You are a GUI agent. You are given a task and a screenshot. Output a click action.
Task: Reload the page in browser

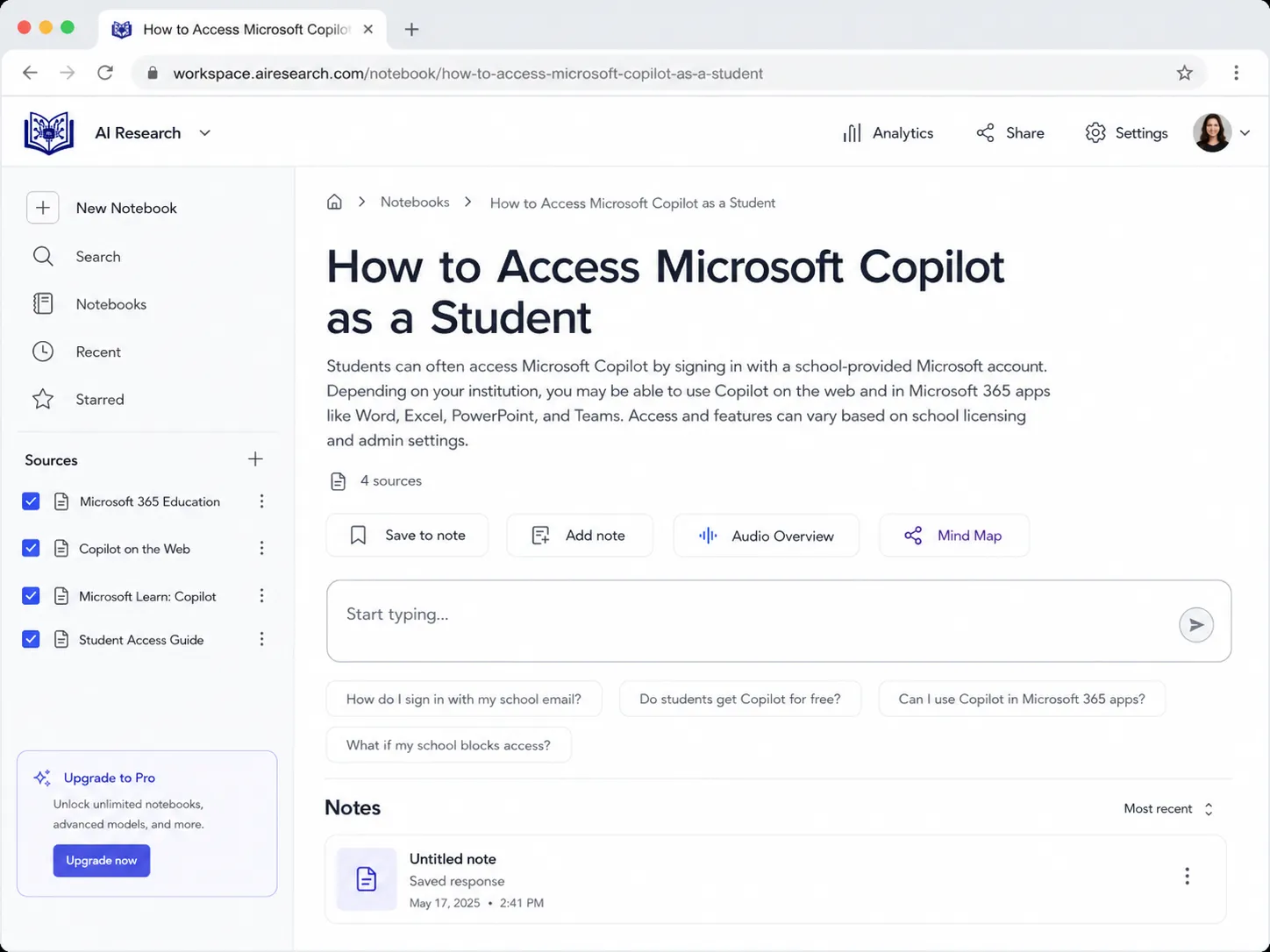coord(105,73)
